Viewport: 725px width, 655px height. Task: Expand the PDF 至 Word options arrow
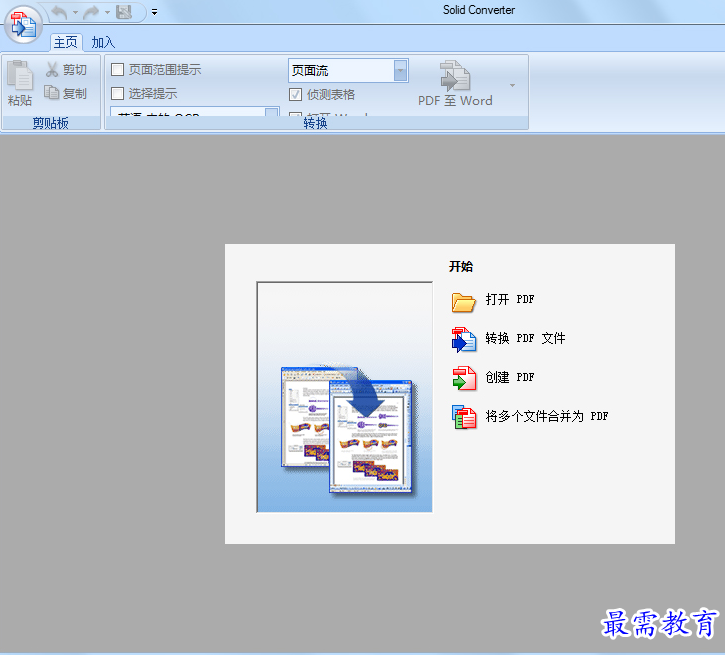512,86
